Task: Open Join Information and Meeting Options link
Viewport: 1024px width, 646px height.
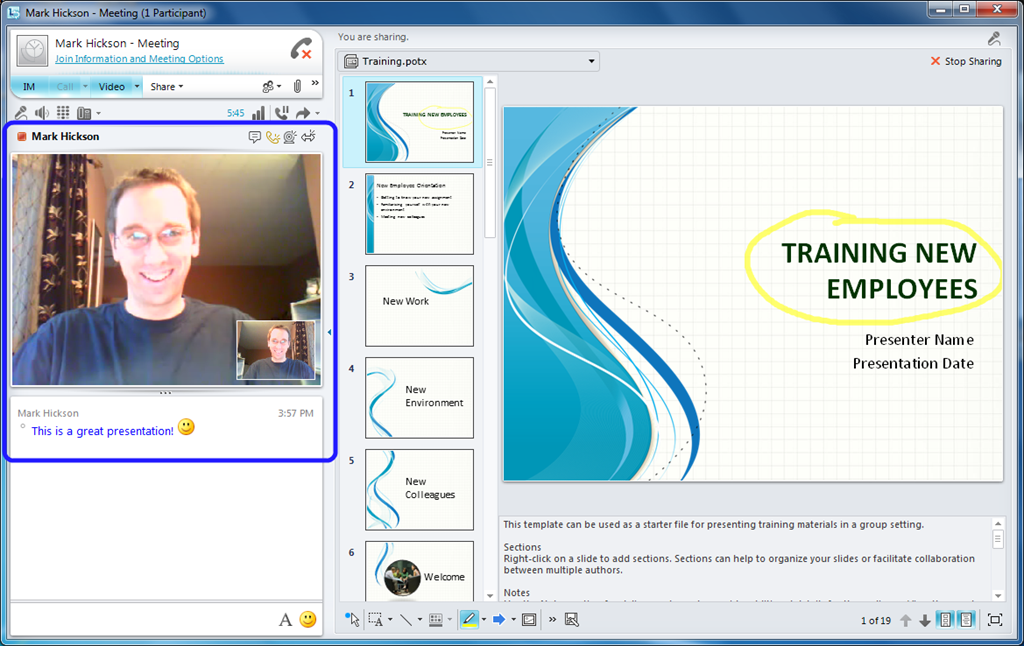Action: (x=139, y=59)
